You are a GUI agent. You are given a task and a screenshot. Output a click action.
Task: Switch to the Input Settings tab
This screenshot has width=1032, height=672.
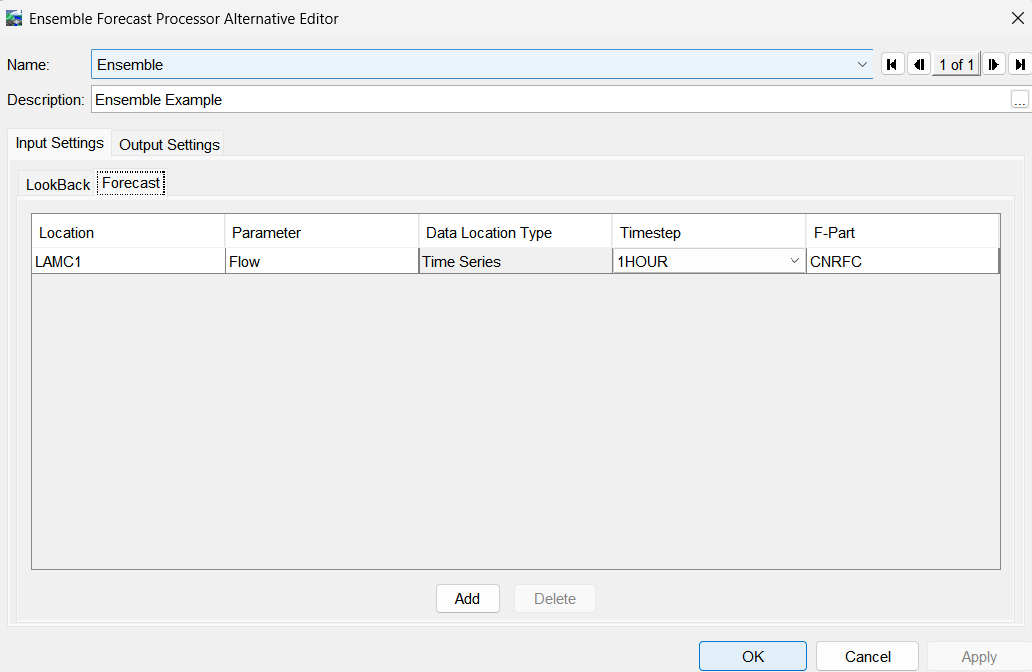59,143
